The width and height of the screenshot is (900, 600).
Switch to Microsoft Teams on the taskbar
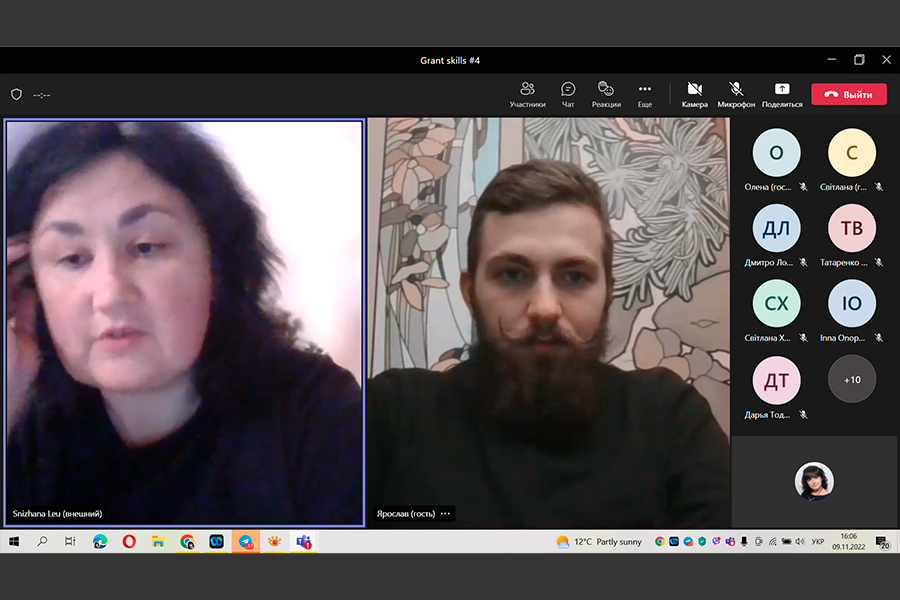tap(304, 541)
